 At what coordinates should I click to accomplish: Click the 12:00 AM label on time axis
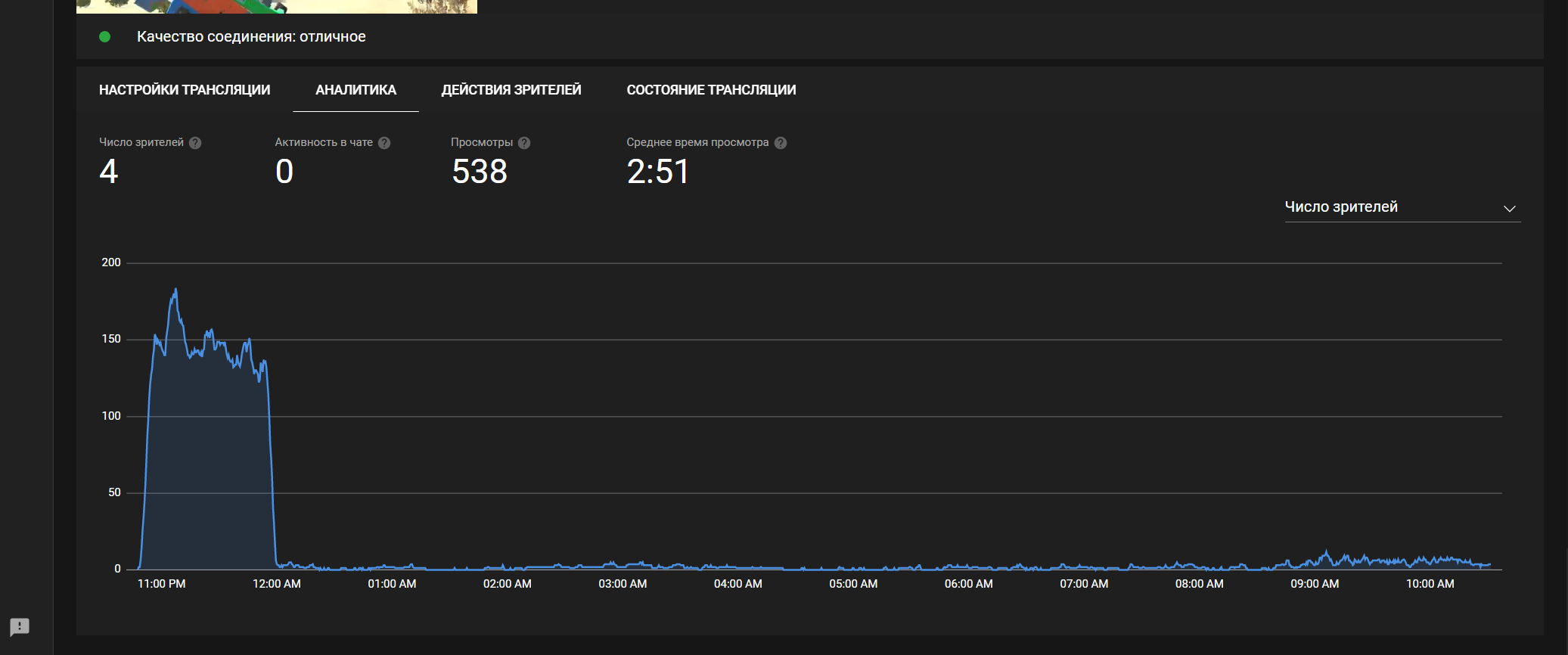pyautogui.click(x=277, y=584)
